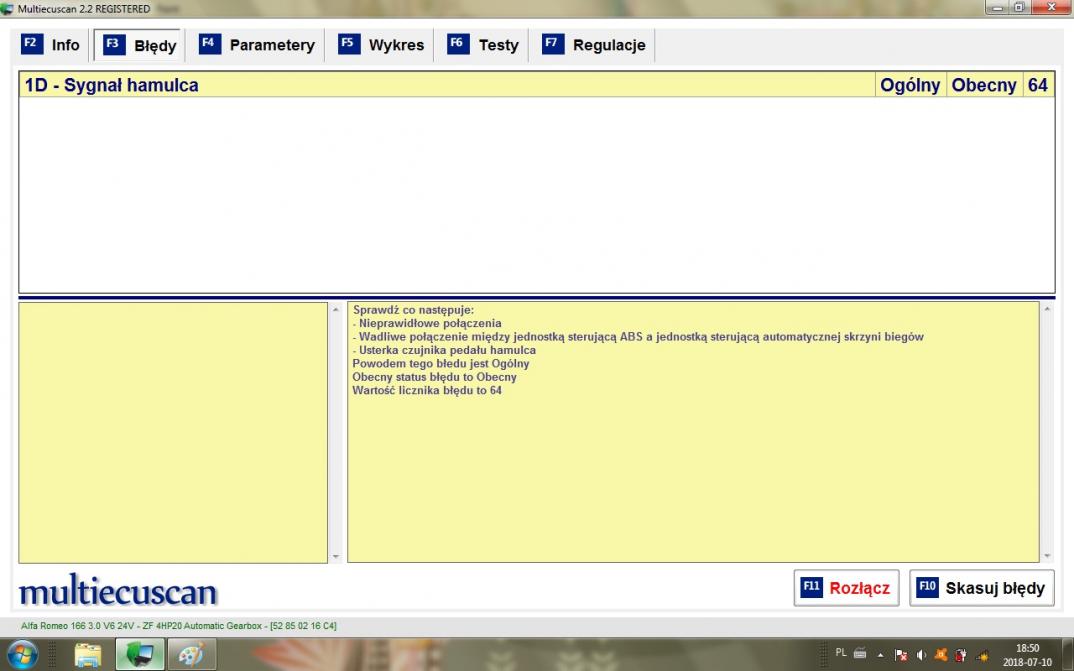The width and height of the screenshot is (1074, 671).
Task: Click the Alfa Romeo 166 status bar text
Action: 179,626
